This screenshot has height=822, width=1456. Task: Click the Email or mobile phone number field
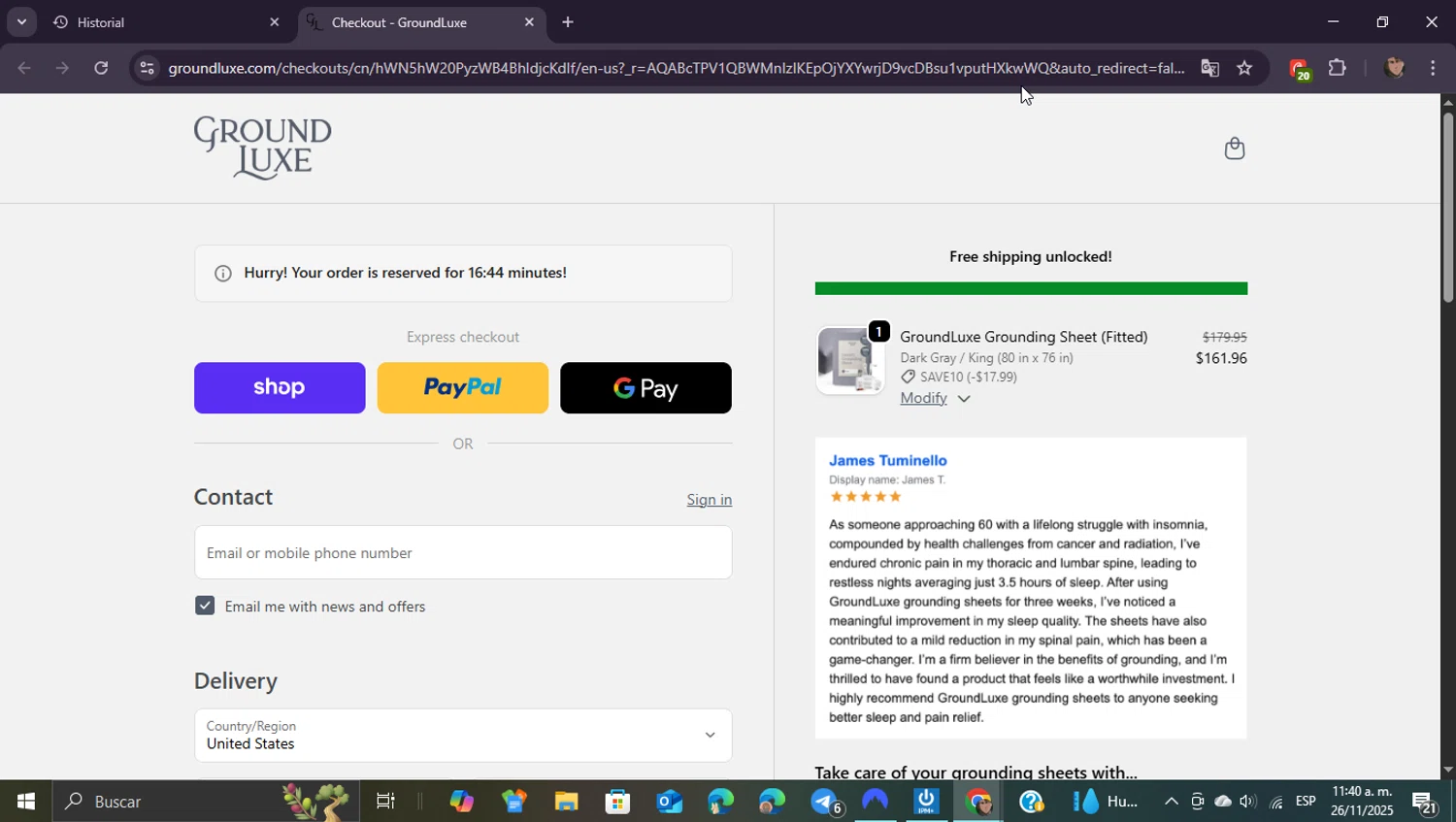click(x=463, y=552)
